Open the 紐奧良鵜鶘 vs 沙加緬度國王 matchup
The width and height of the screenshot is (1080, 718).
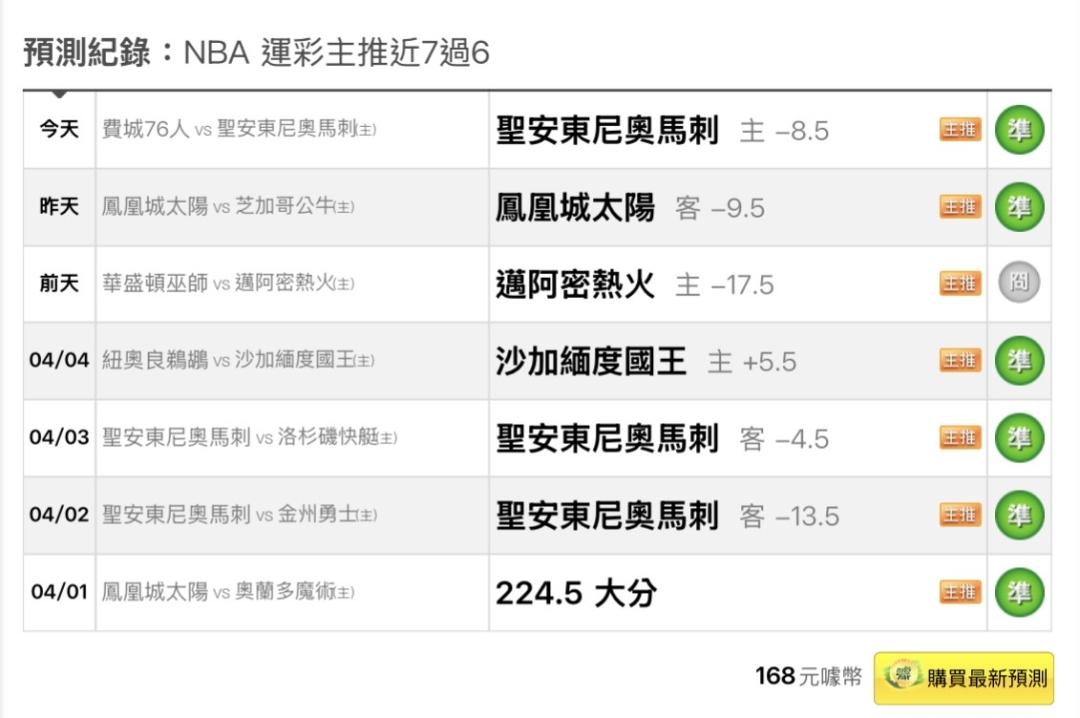point(238,361)
